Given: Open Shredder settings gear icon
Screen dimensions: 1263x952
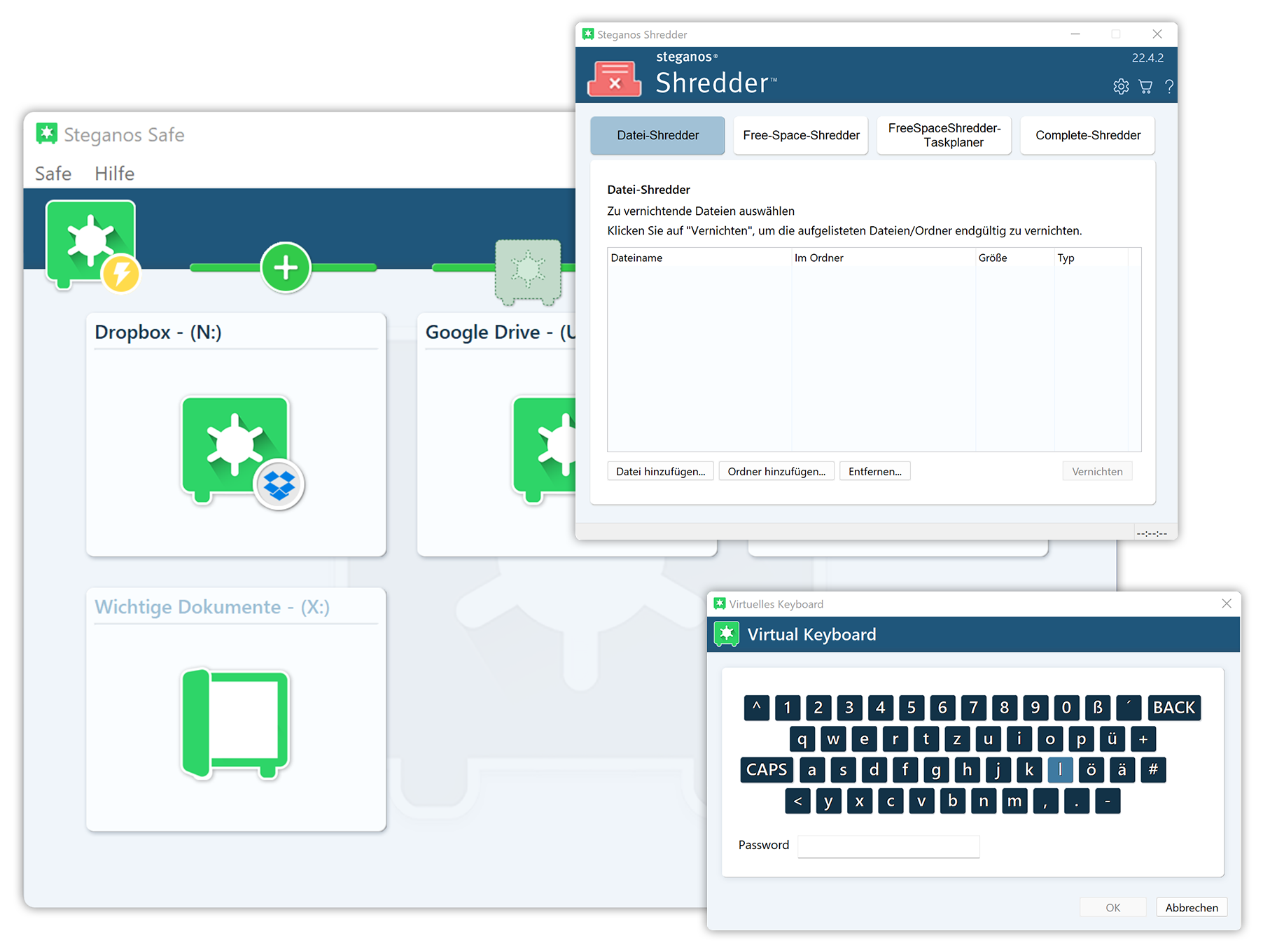Looking at the screenshot, I should click(x=1121, y=86).
